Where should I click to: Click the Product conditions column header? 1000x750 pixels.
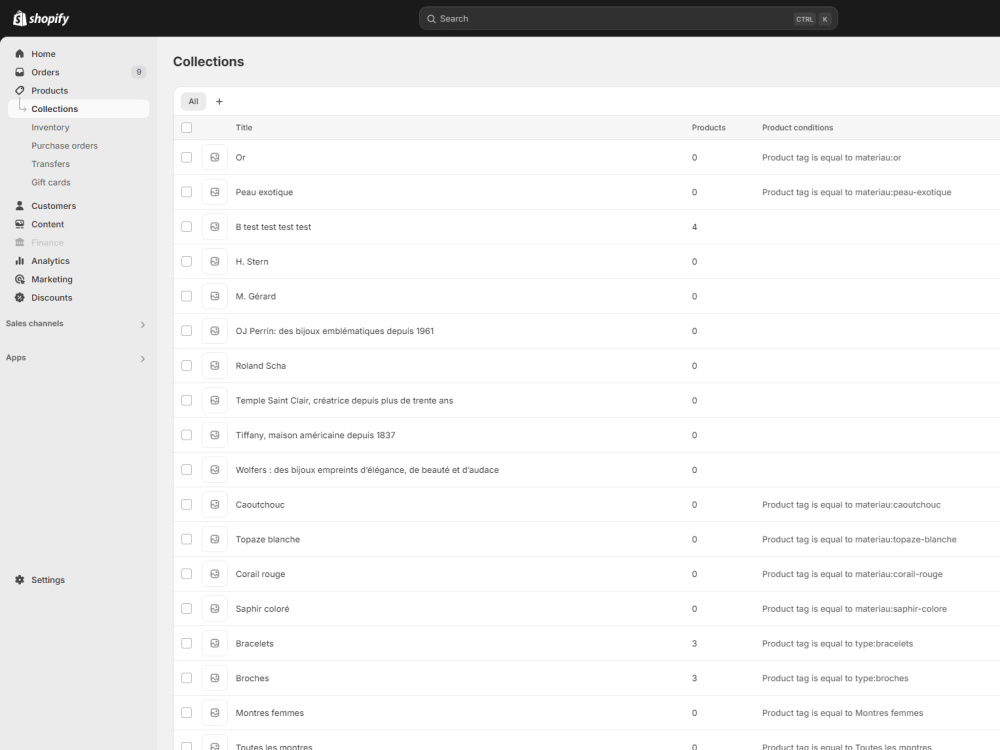pyautogui.click(x=797, y=128)
